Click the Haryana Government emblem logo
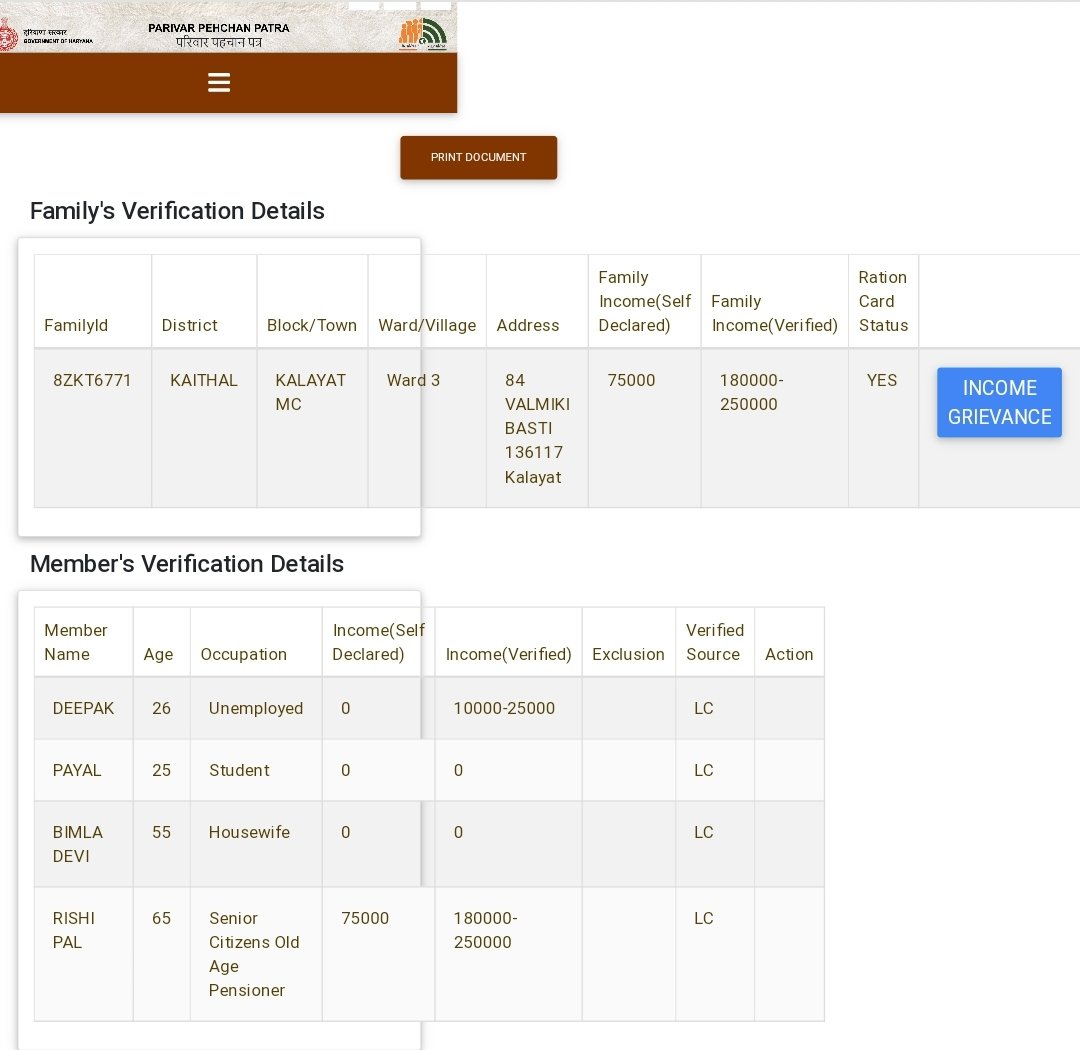This screenshot has height=1050, width=1080. point(8,34)
